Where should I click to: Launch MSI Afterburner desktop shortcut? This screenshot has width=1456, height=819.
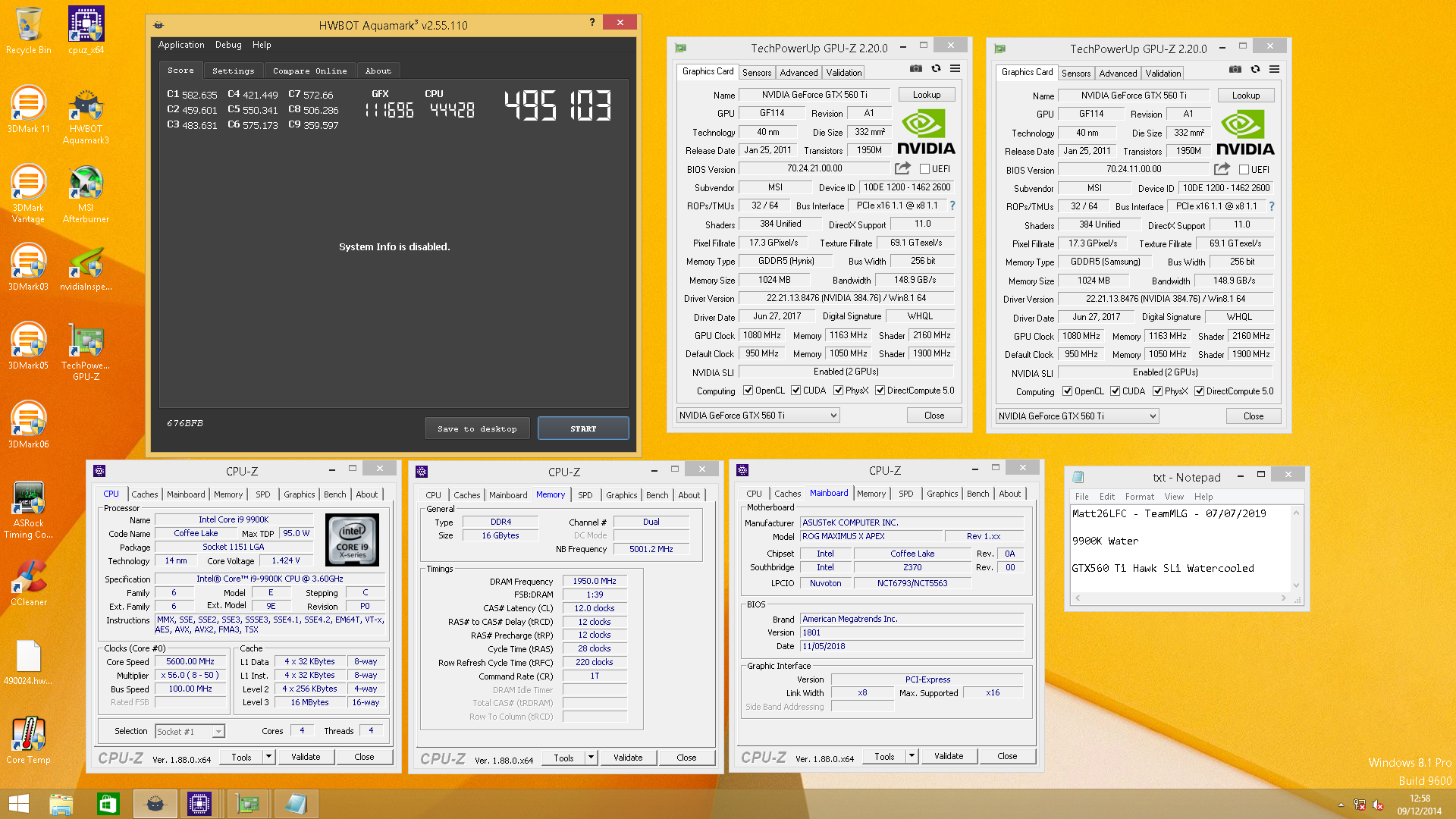[86, 193]
